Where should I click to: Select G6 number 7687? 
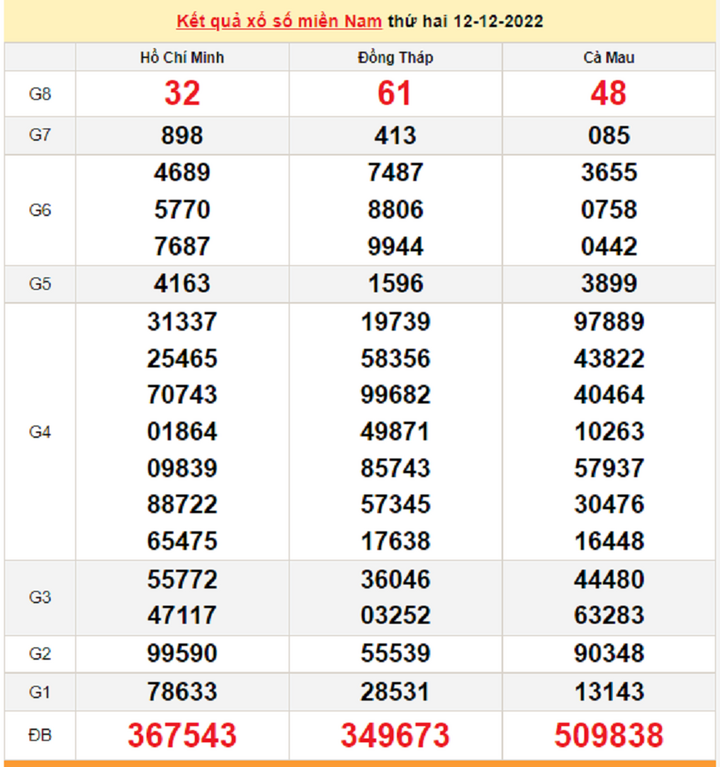pos(182,247)
